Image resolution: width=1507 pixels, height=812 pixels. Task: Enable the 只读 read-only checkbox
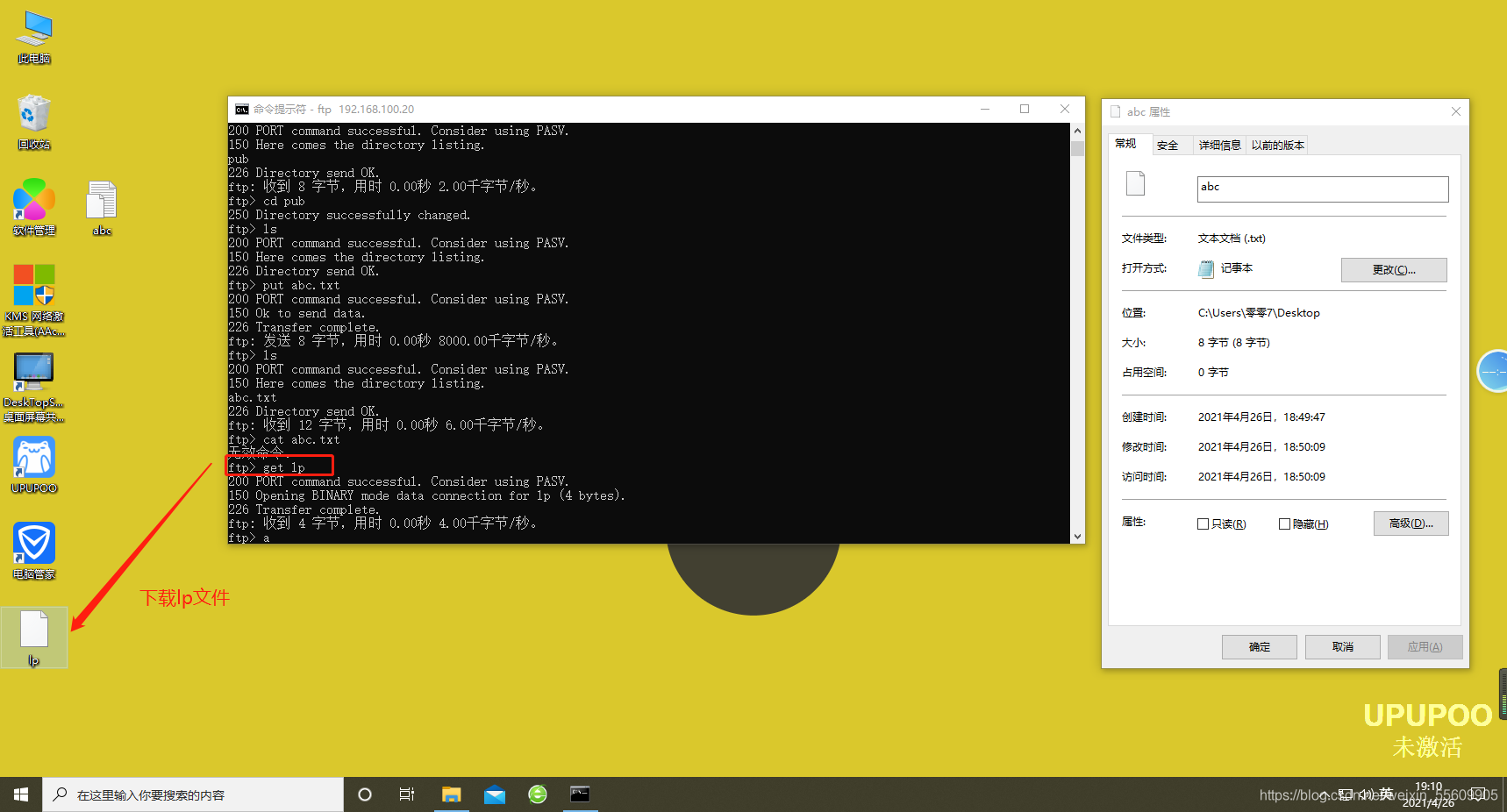pos(1203,524)
